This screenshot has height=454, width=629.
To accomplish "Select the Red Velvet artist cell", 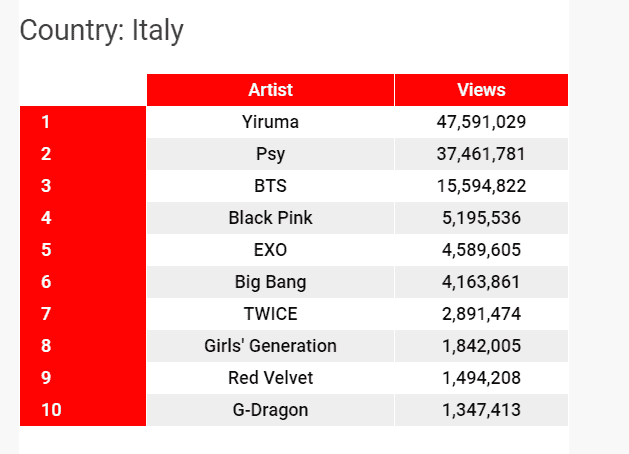I will coord(270,378).
